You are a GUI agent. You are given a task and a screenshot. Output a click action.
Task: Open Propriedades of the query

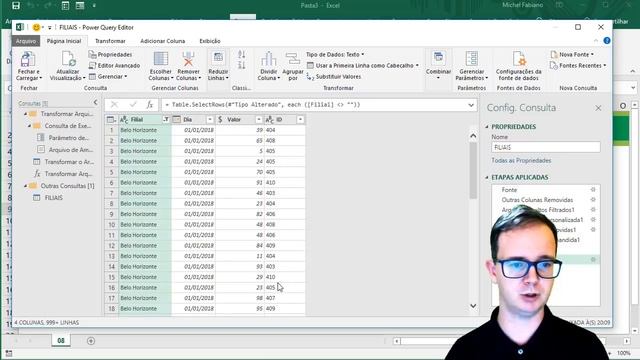tap(110, 54)
